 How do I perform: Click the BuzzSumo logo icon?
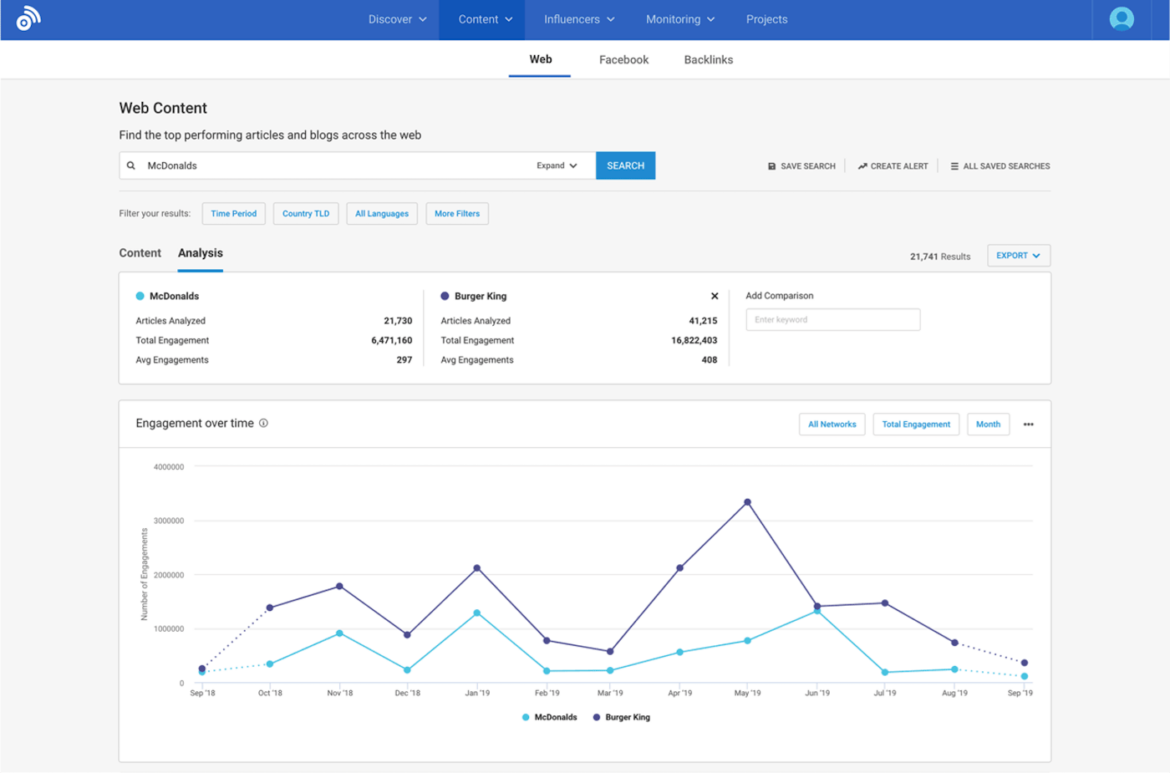pos(26,18)
